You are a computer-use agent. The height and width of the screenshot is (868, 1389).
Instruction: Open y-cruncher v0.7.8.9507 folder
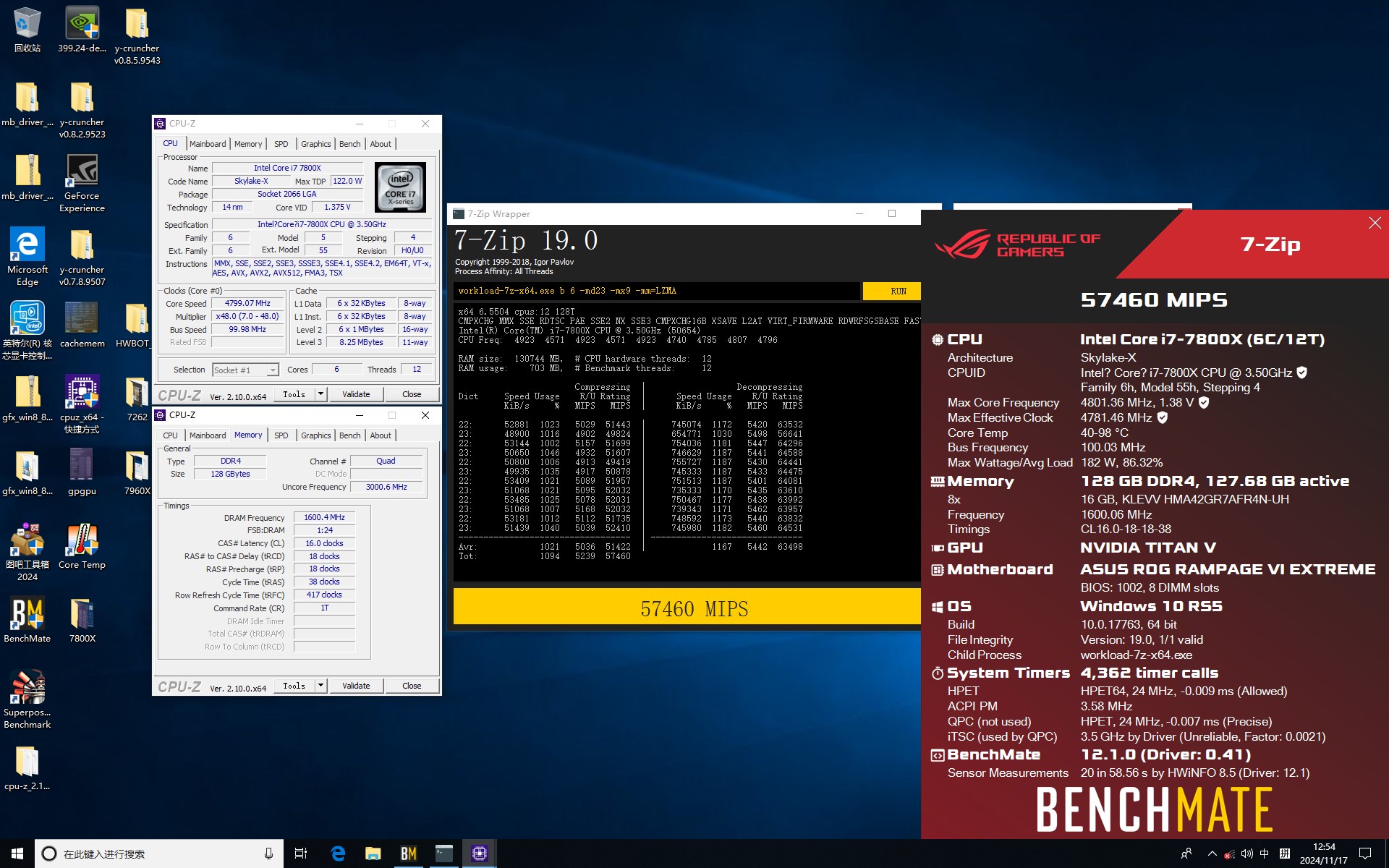click(x=82, y=257)
